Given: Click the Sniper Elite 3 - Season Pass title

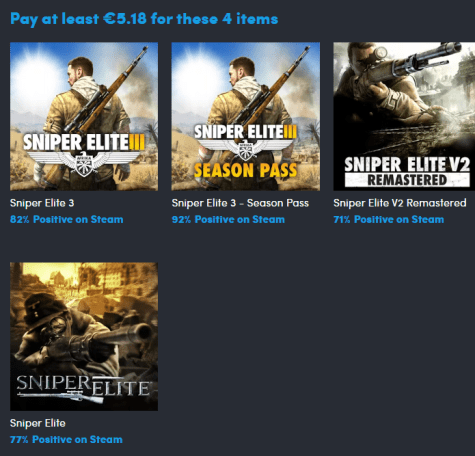Looking at the screenshot, I should pyautogui.click(x=240, y=203).
